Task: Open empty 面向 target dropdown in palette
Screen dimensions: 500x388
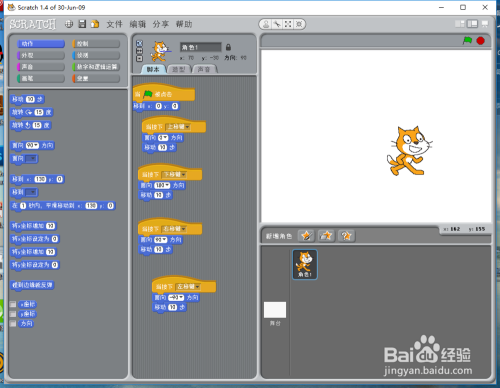Action: click(x=31, y=159)
